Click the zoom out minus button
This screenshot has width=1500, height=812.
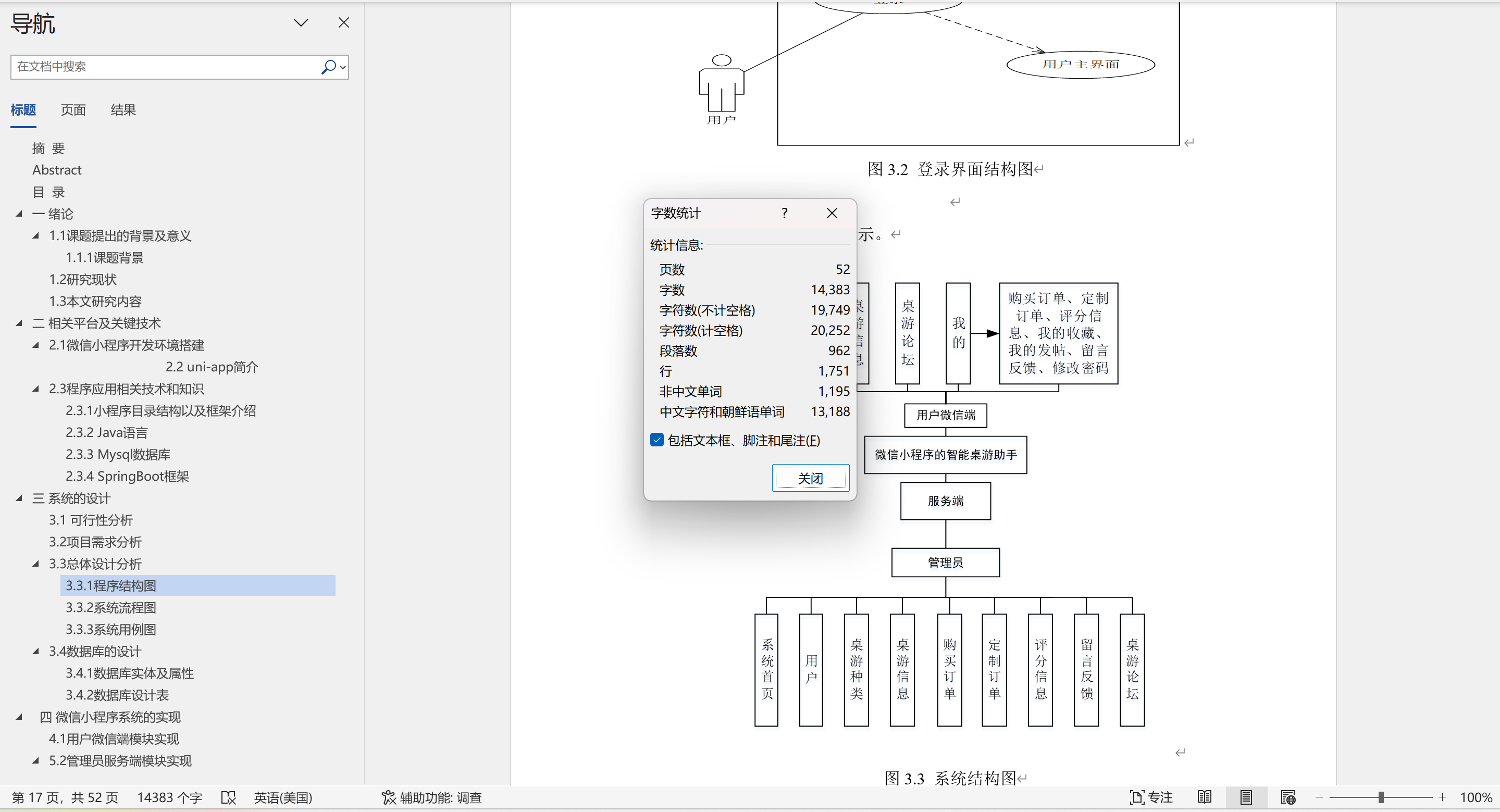[x=1320, y=797]
